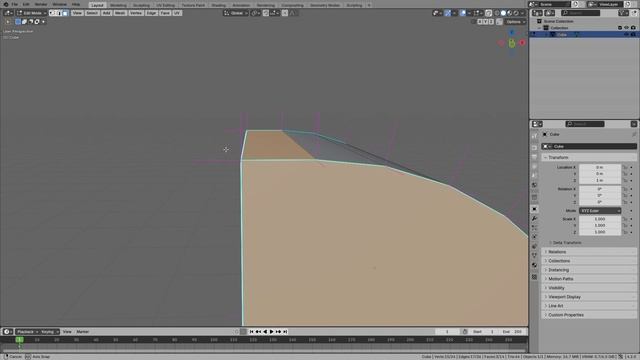Open the Mesh menu in viewport header

click(x=120, y=13)
